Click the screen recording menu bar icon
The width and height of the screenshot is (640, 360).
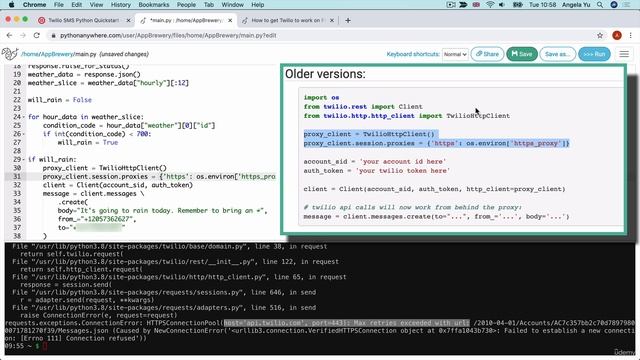[450, 4]
